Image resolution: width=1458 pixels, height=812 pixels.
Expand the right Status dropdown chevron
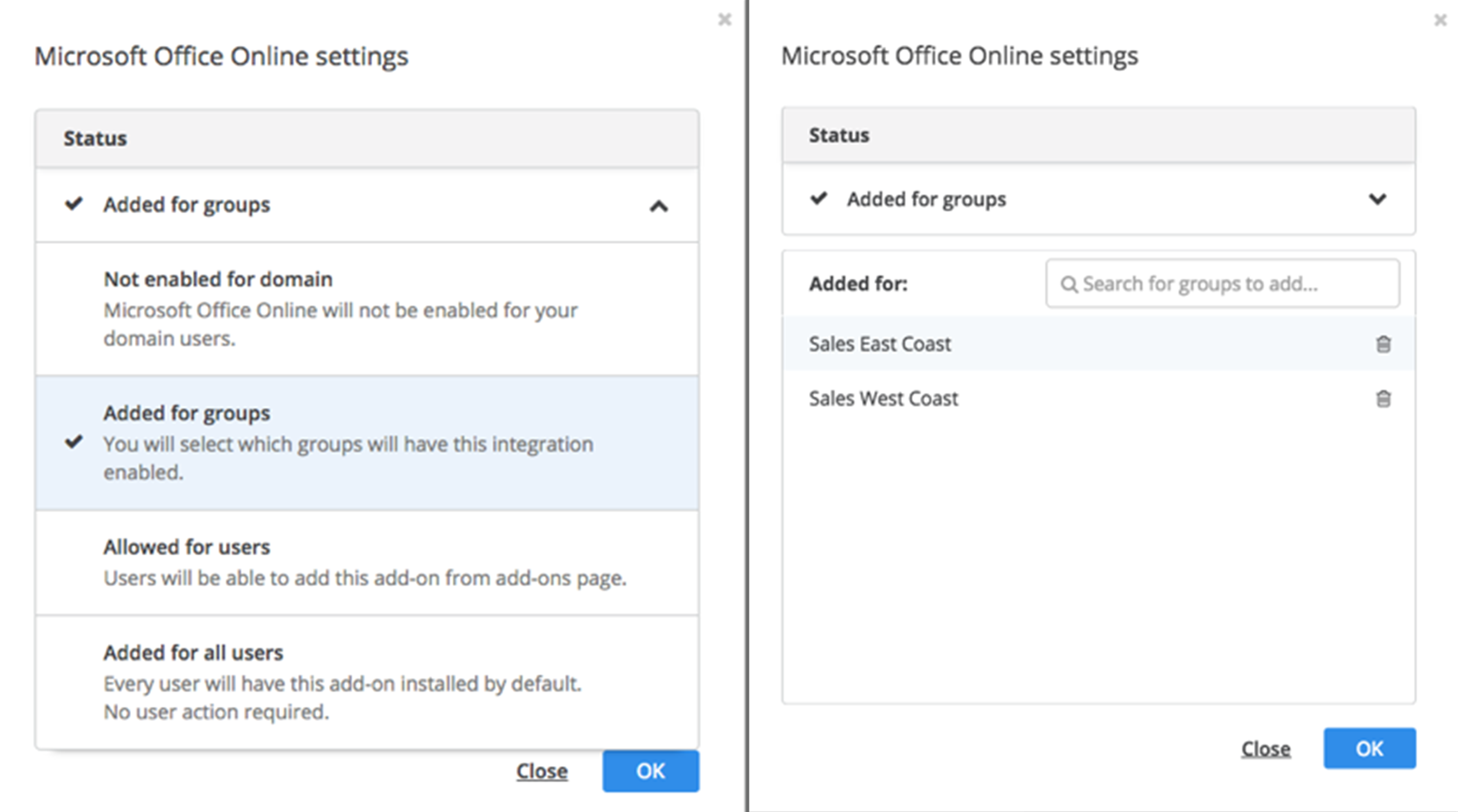tap(1377, 199)
